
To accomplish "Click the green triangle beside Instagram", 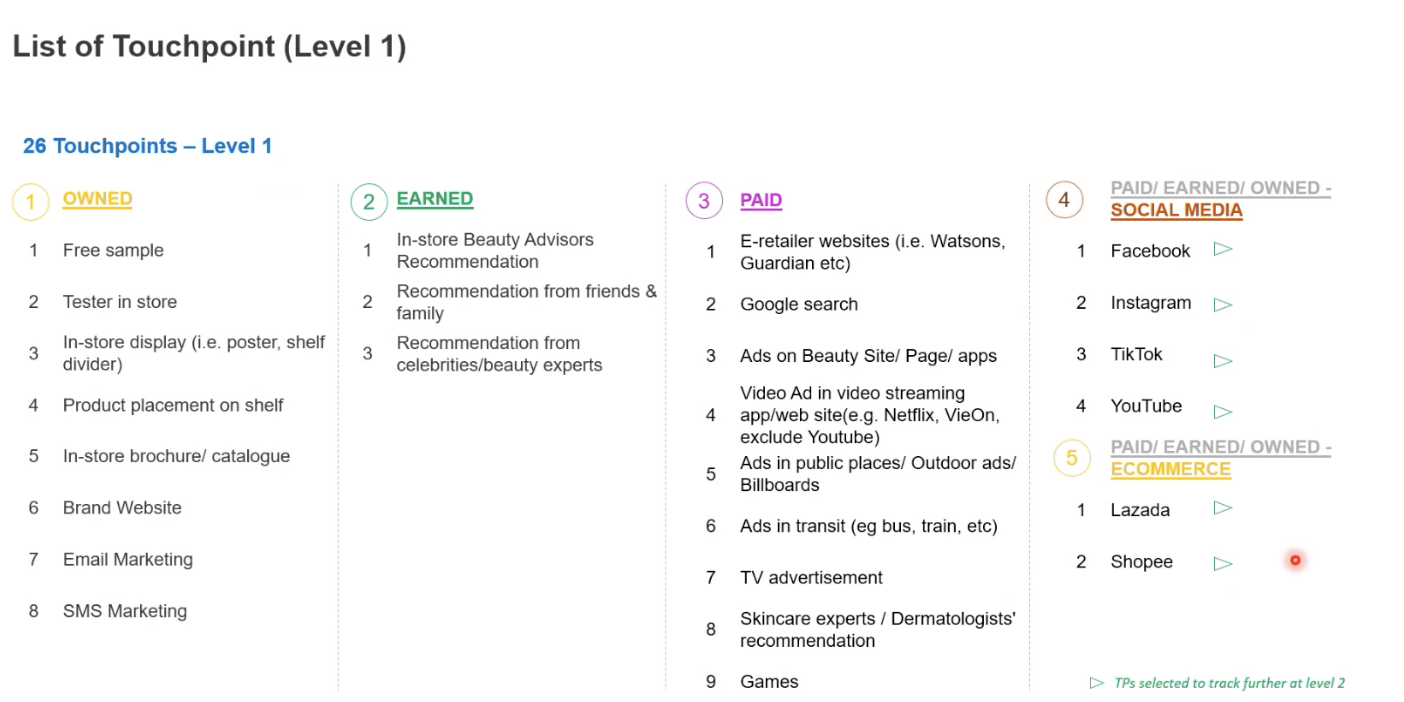I will tap(1222, 305).
